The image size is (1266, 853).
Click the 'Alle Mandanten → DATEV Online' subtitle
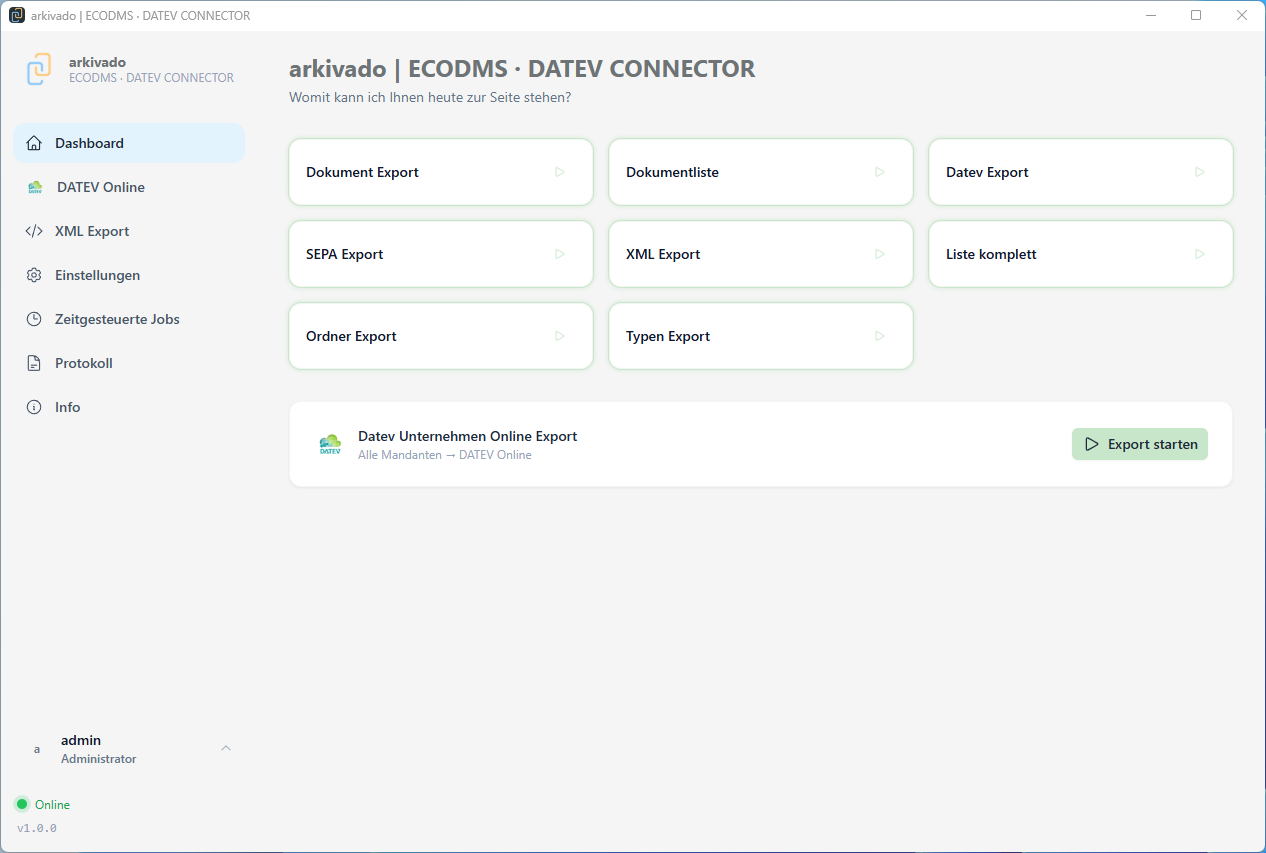point(445,455)
